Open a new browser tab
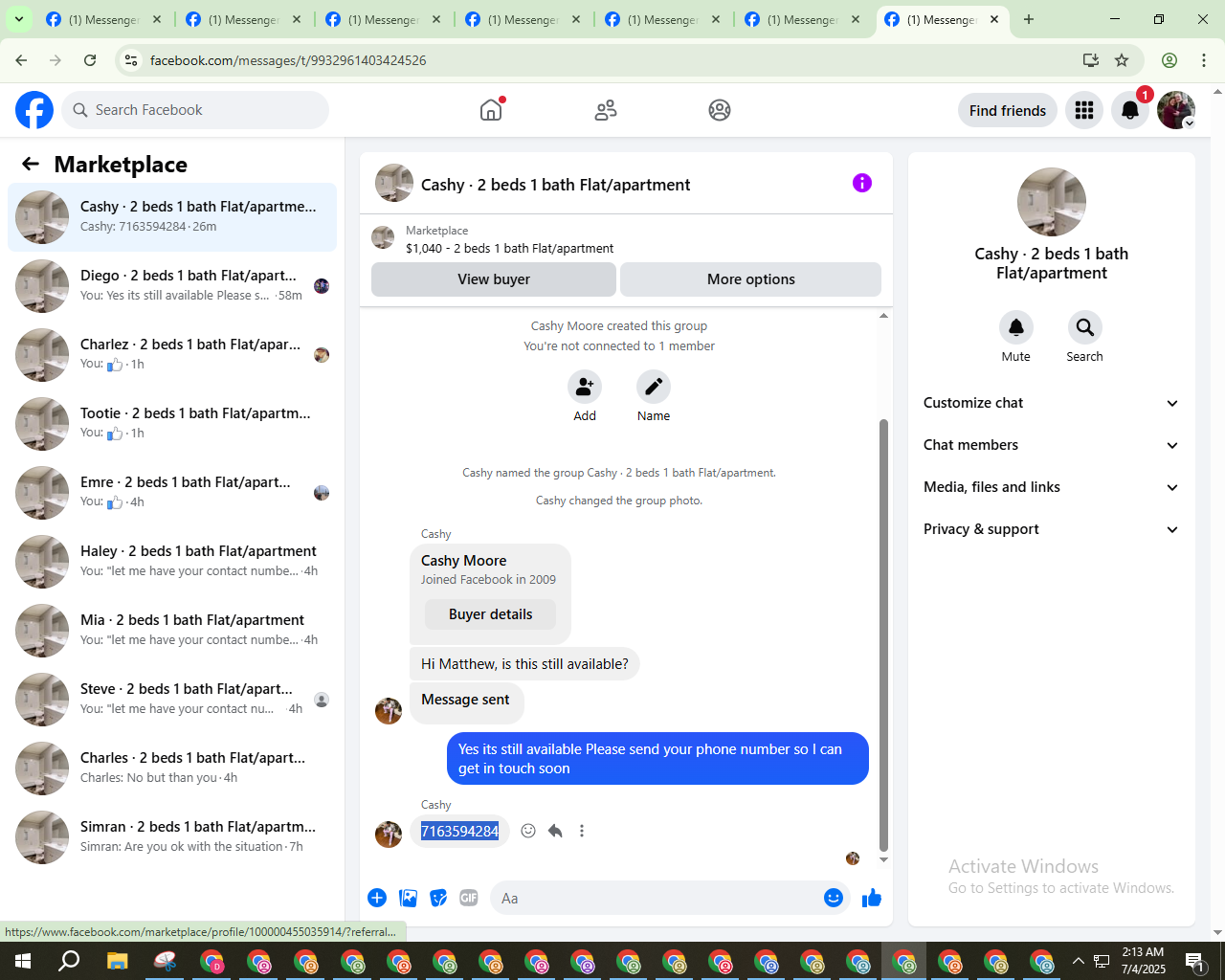Viewport: 1225px width, 980px height. 1029,19
